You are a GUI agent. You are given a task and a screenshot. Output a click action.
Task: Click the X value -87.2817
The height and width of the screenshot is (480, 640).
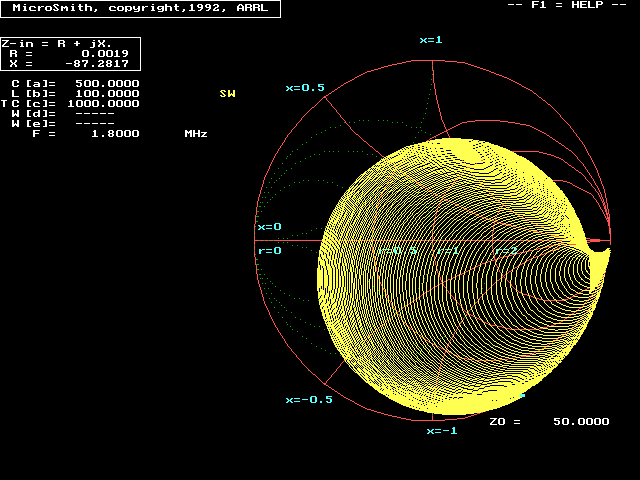tap(97, 64)
